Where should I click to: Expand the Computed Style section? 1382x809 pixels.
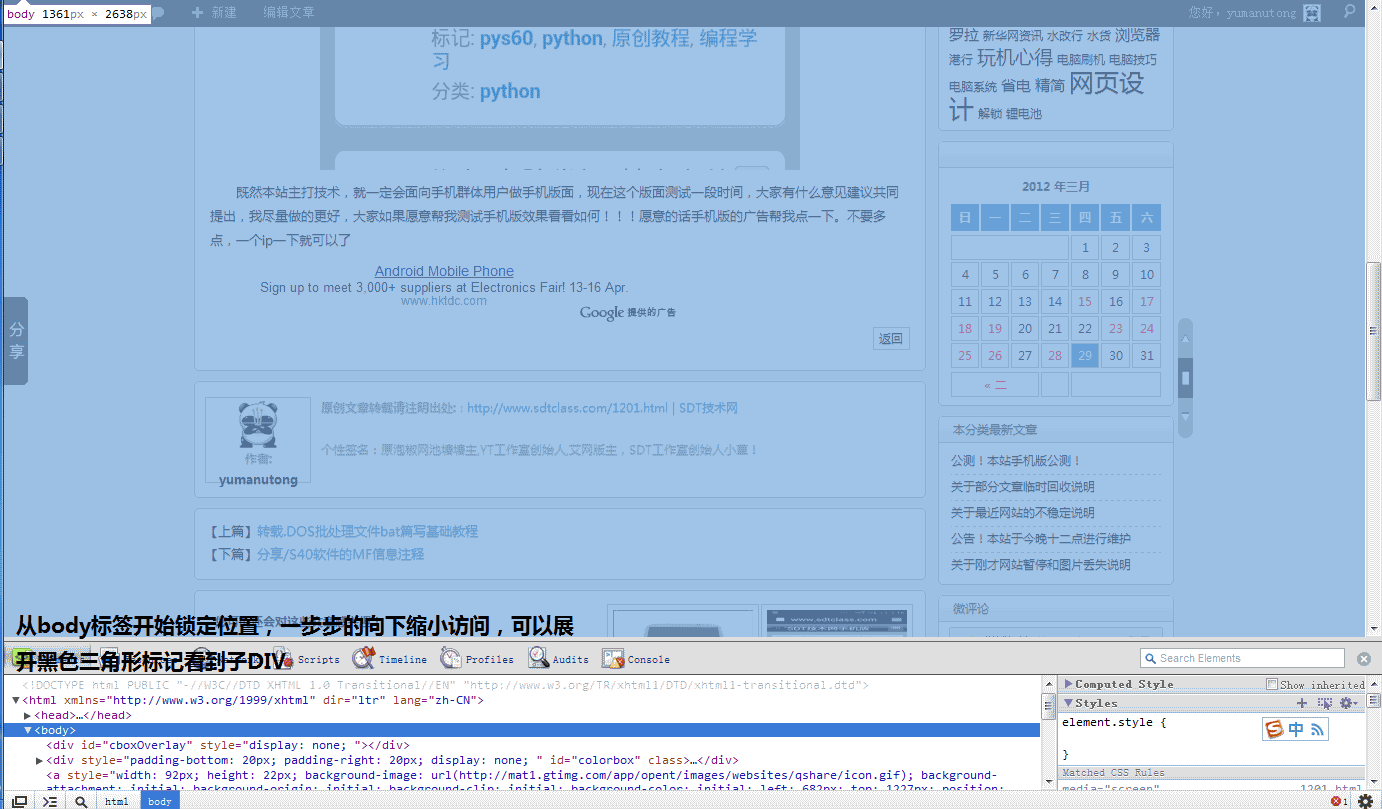click(1069, 684)
